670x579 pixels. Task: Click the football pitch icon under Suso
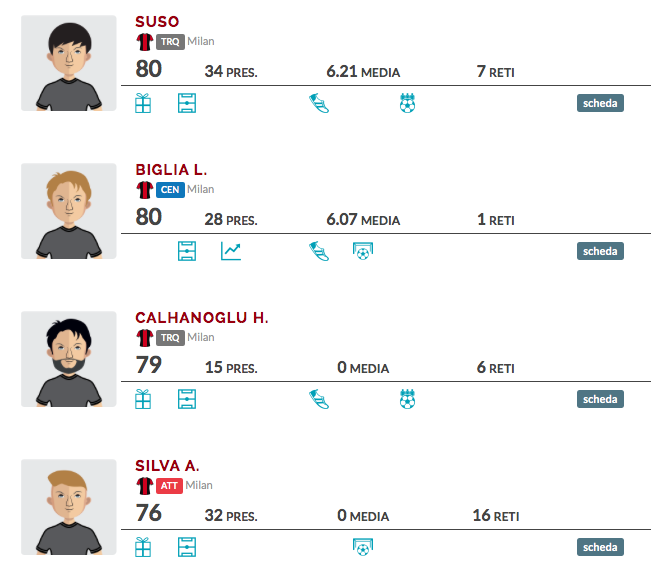(x=187, y=103)
